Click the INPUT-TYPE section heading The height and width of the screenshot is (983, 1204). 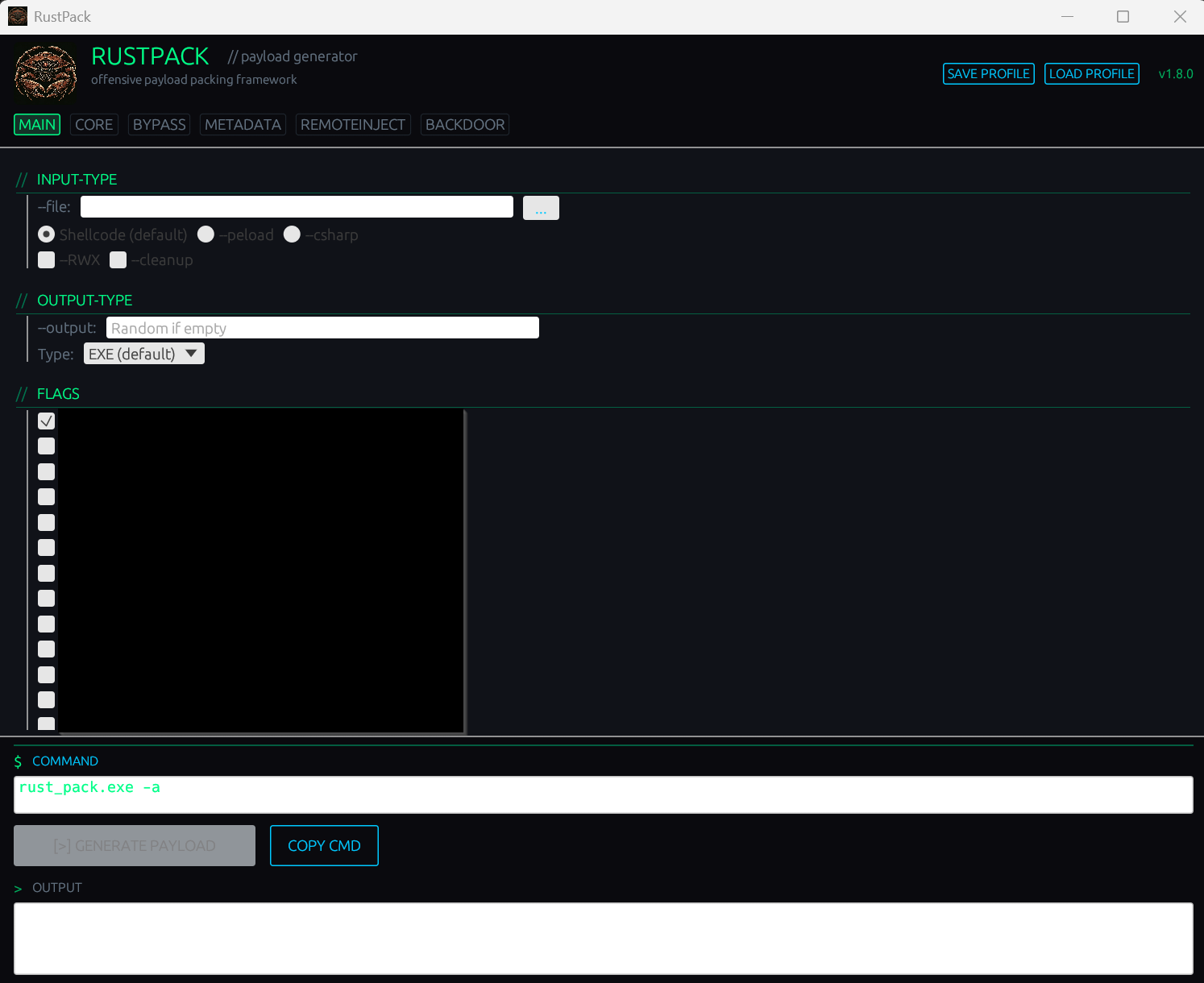[77, 180]
